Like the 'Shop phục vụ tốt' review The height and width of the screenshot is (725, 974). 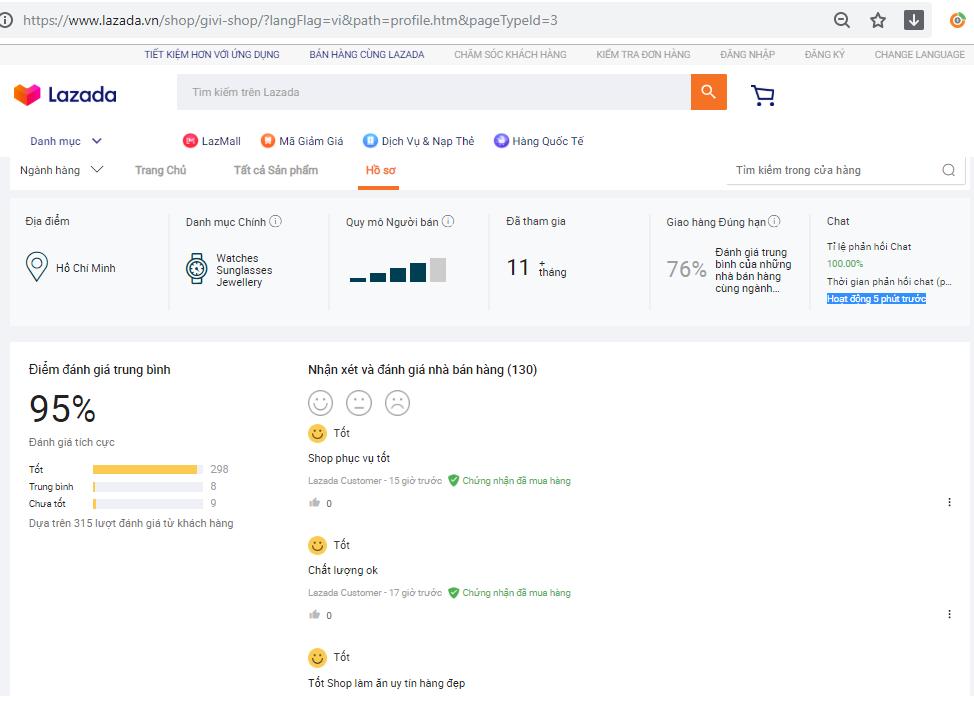pyautogui.click(x=315, y=503)
